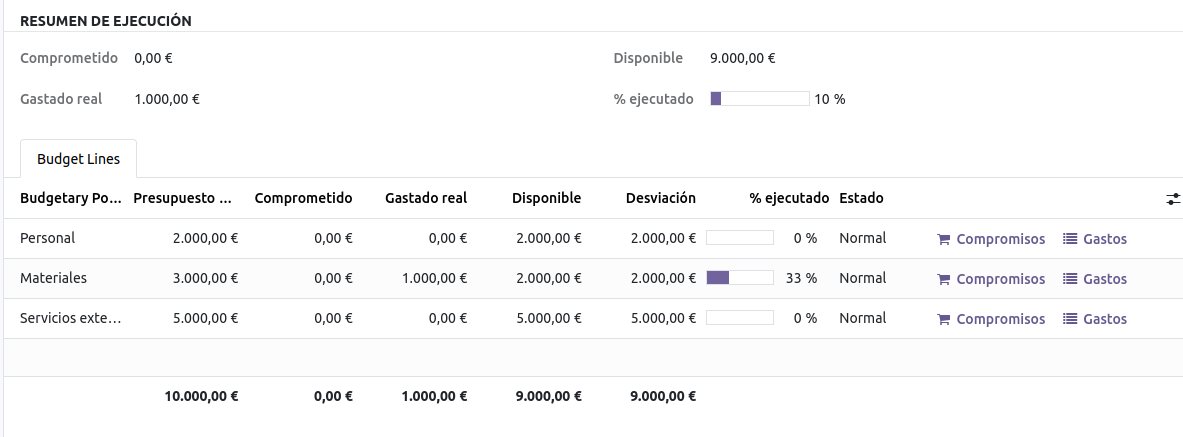Click the 10 % executed label
Image resolution: width=1183 pixels, height=437 pixels.
click(830, 99)
